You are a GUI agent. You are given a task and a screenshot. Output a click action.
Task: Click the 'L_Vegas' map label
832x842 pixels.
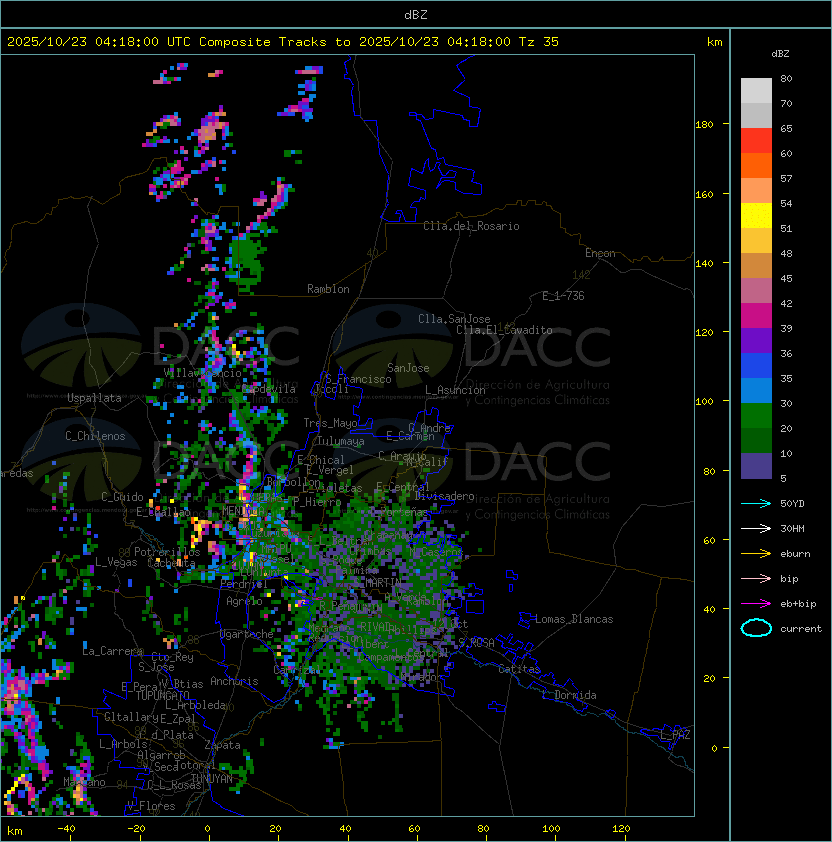point(116,562)
